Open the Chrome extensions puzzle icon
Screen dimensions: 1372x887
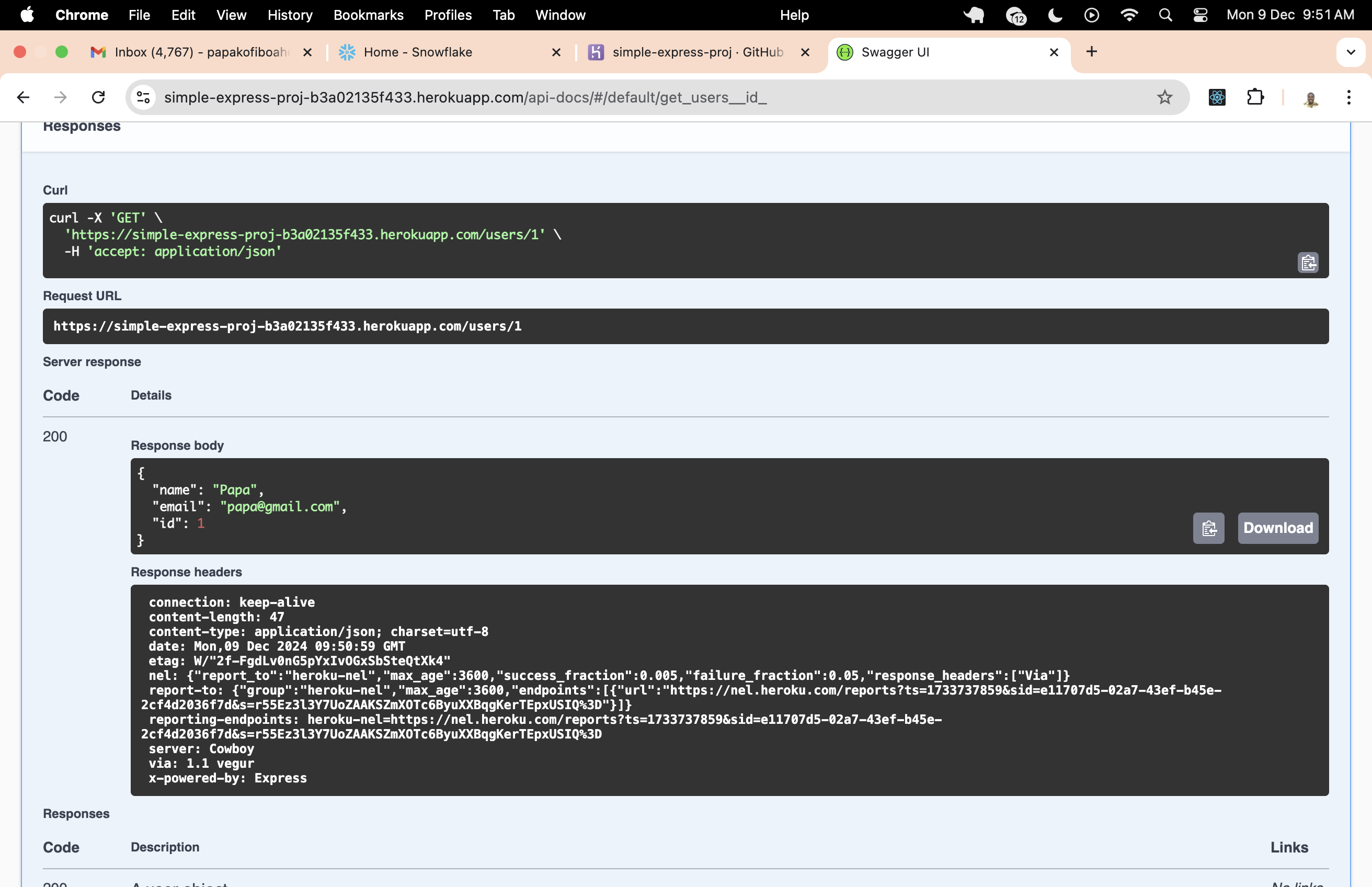[x=1254, y=97]
